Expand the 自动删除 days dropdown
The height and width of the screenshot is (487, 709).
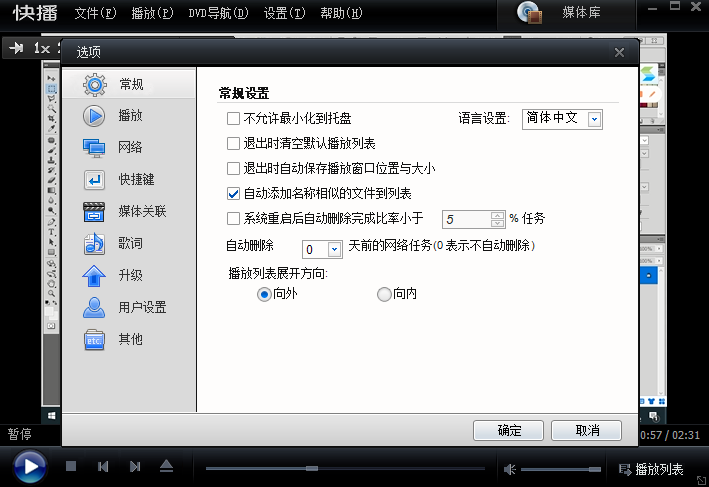[x=334, y=249]
